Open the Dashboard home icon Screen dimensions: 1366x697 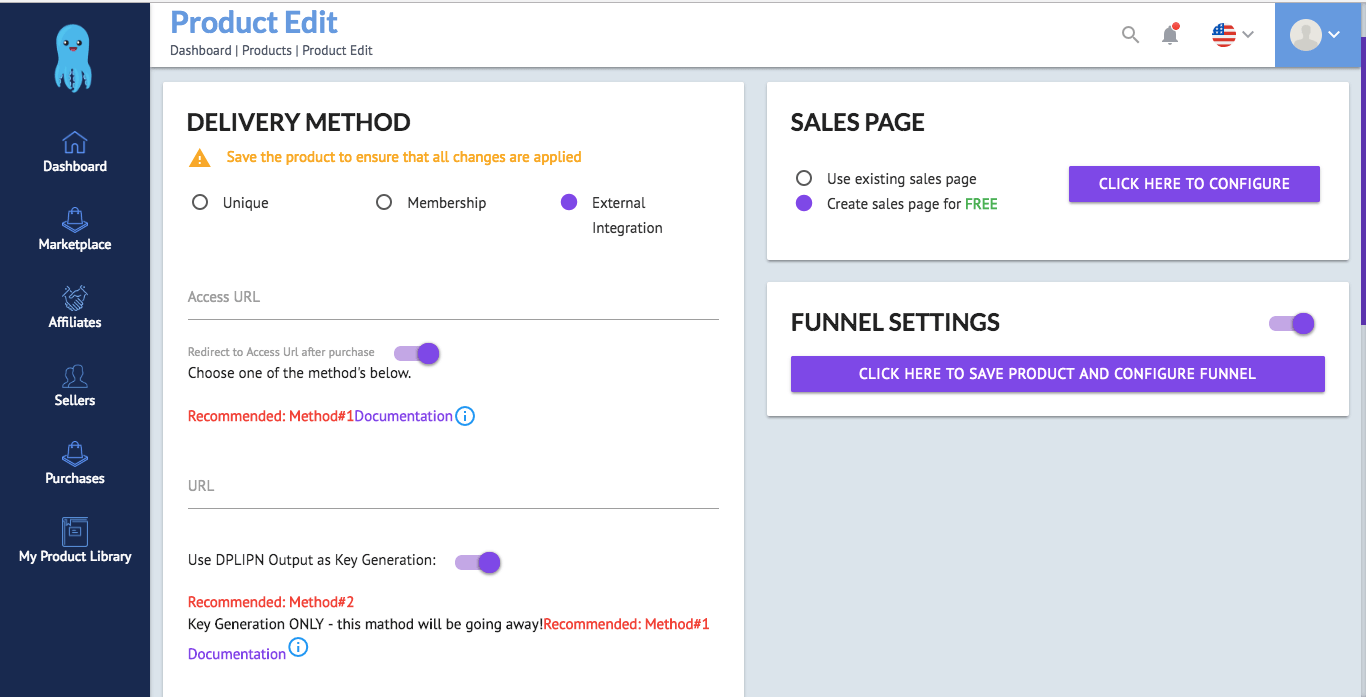click(75, 142)
